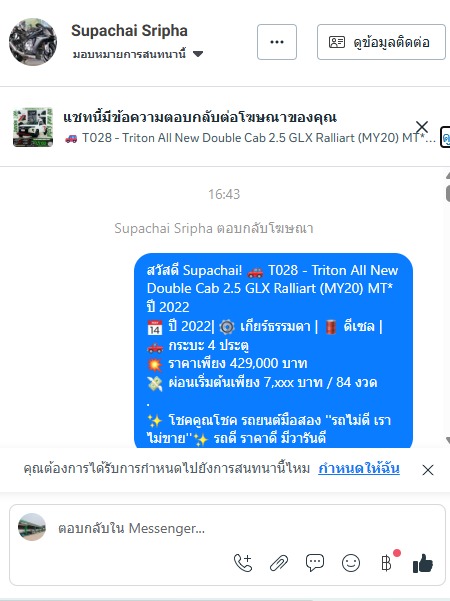Dismiss the assignment prompt with X
This screenshot has width=450, height=601.
click(428, 470)
